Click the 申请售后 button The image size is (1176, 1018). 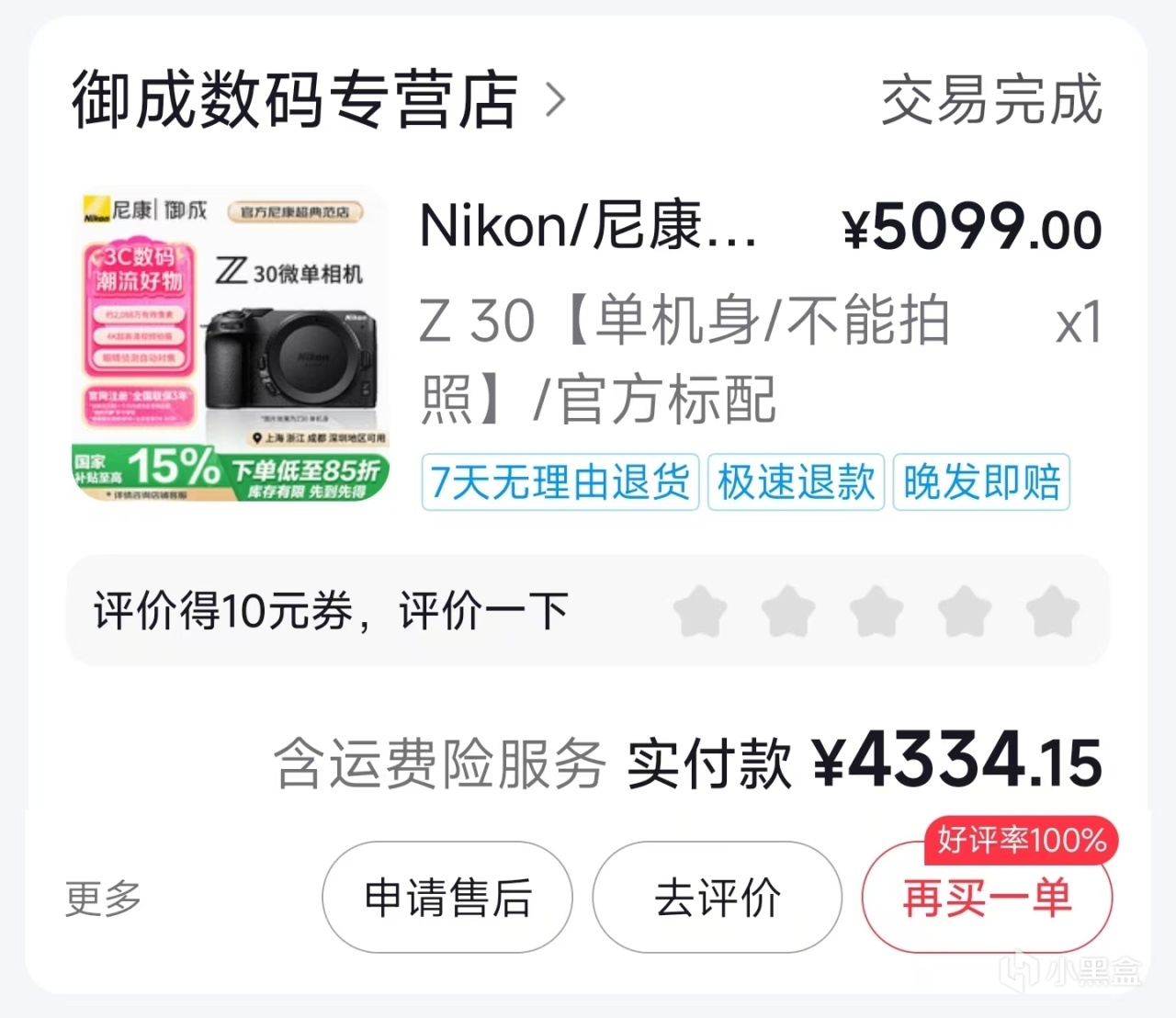(447, 897)
